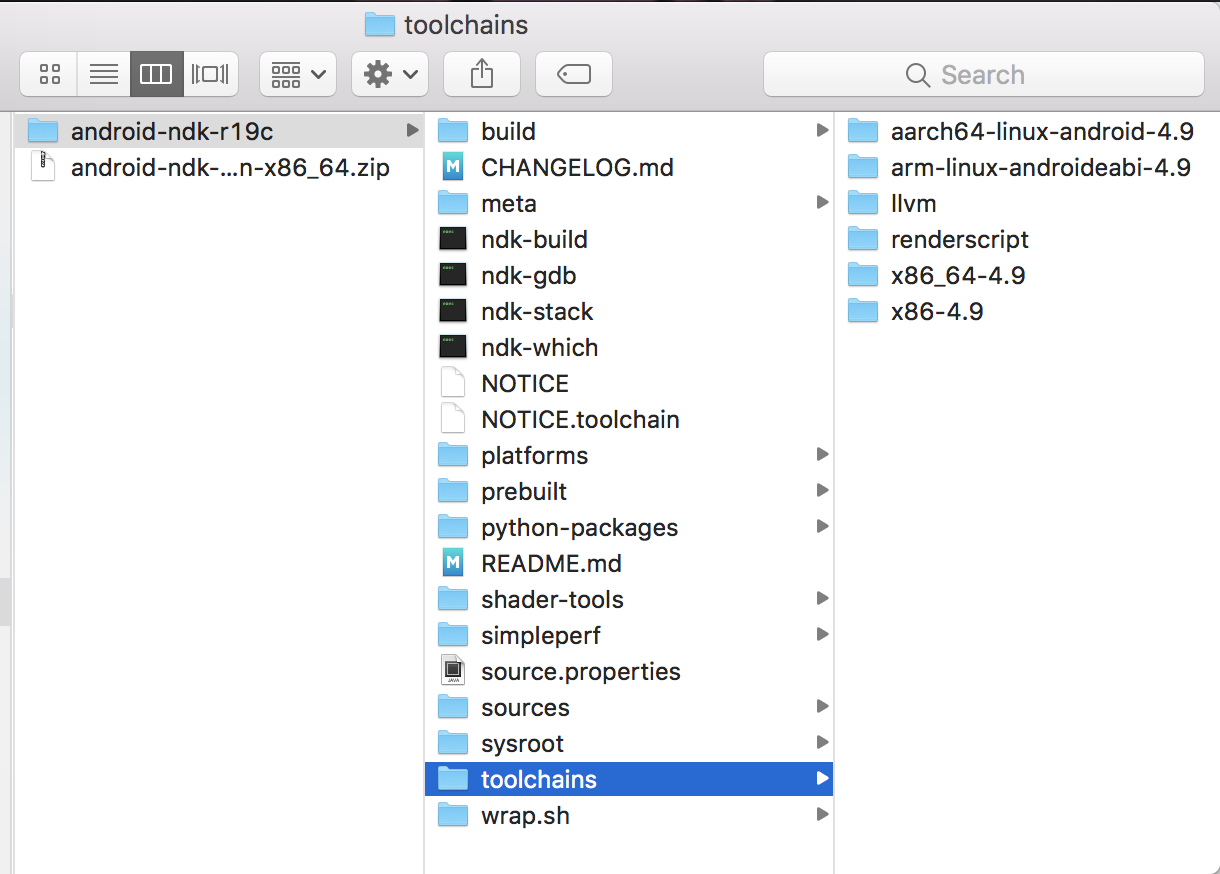Open the item arrangement dropdown

pyautogui.click(x=297, y=74)
